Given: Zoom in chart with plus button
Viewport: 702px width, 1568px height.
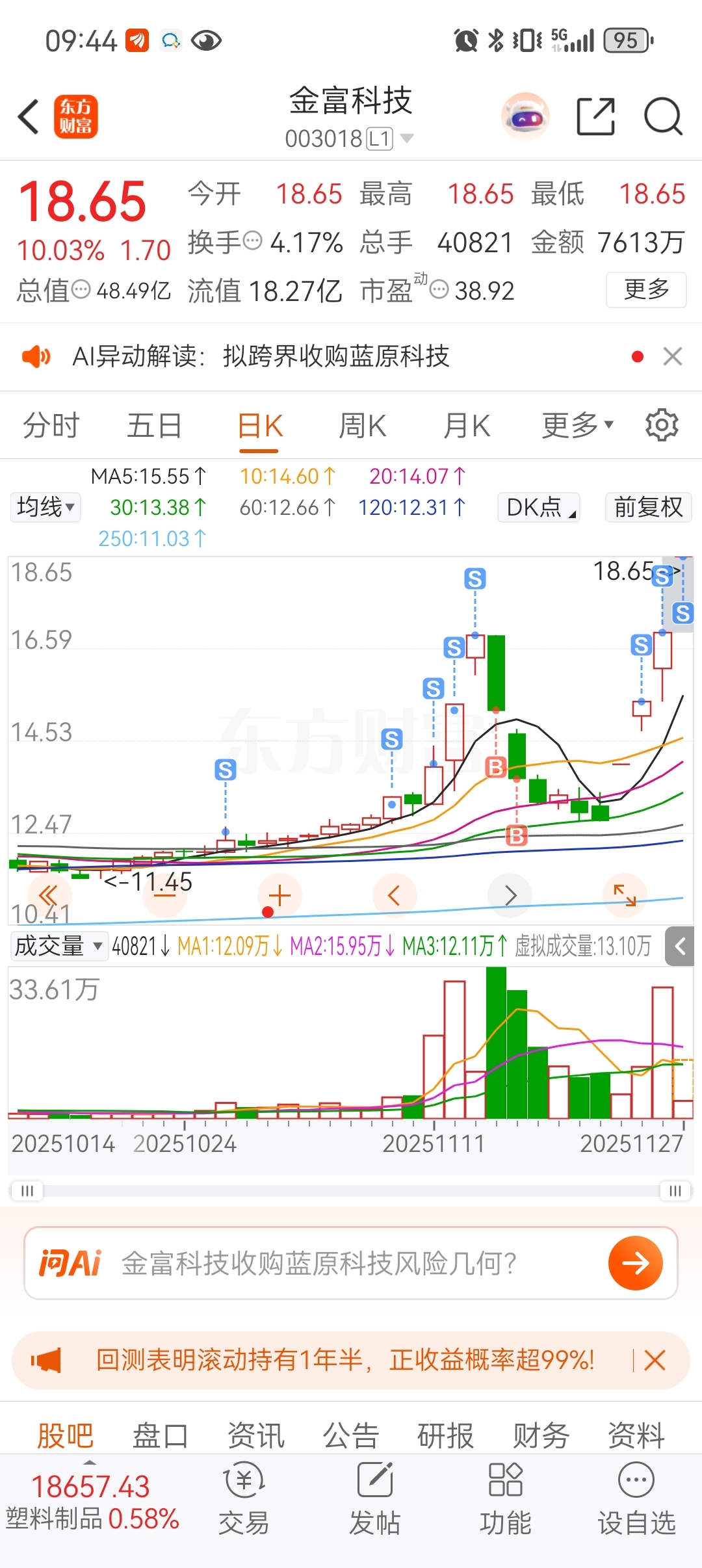Looking at the screenshot, I should 279,896.
